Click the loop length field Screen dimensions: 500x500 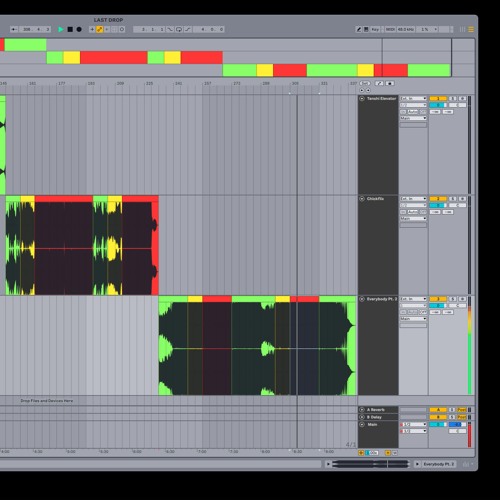click(209, 29)
